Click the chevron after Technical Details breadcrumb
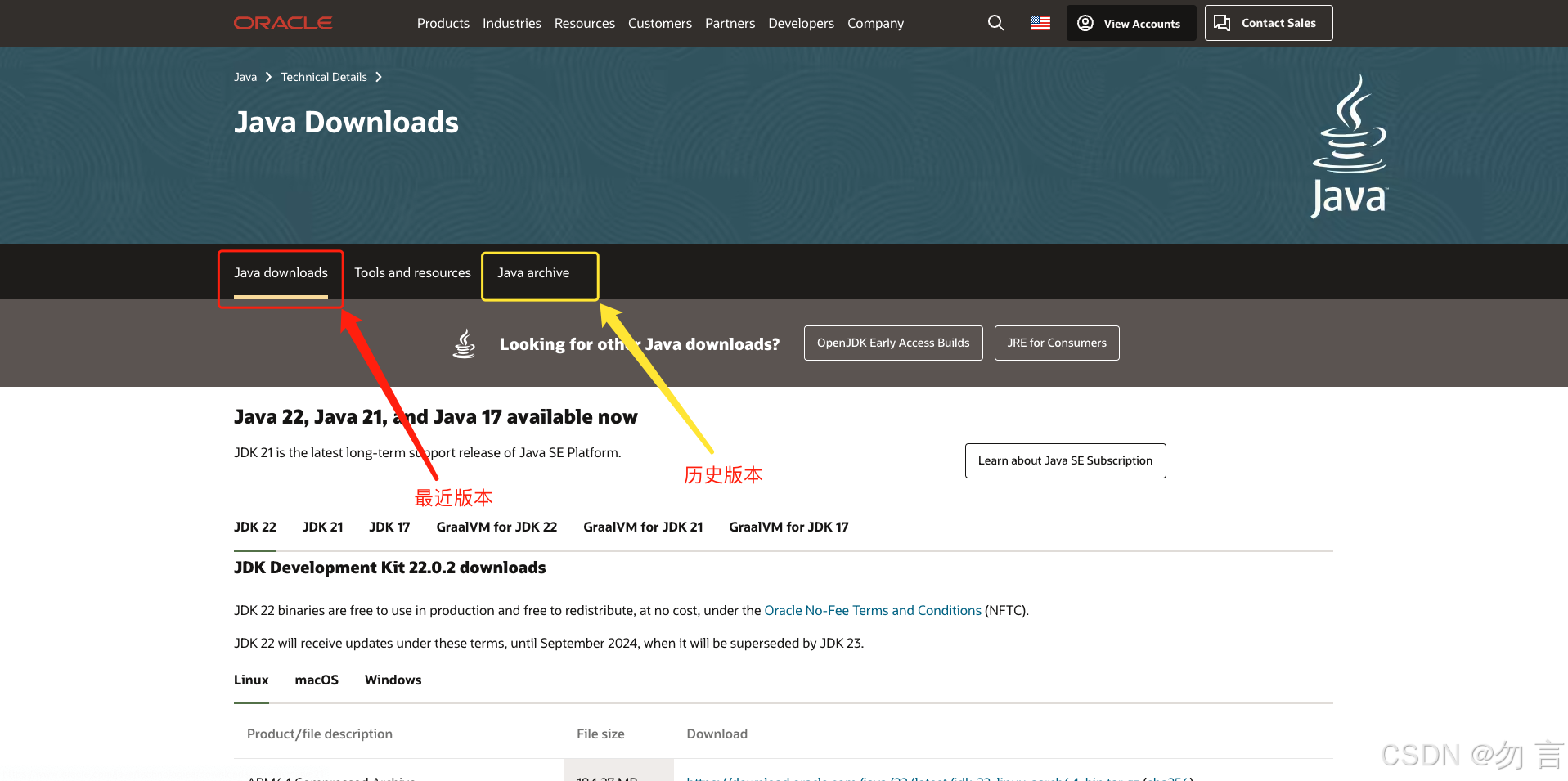The image size is (1568, 781). pos(379,77)
